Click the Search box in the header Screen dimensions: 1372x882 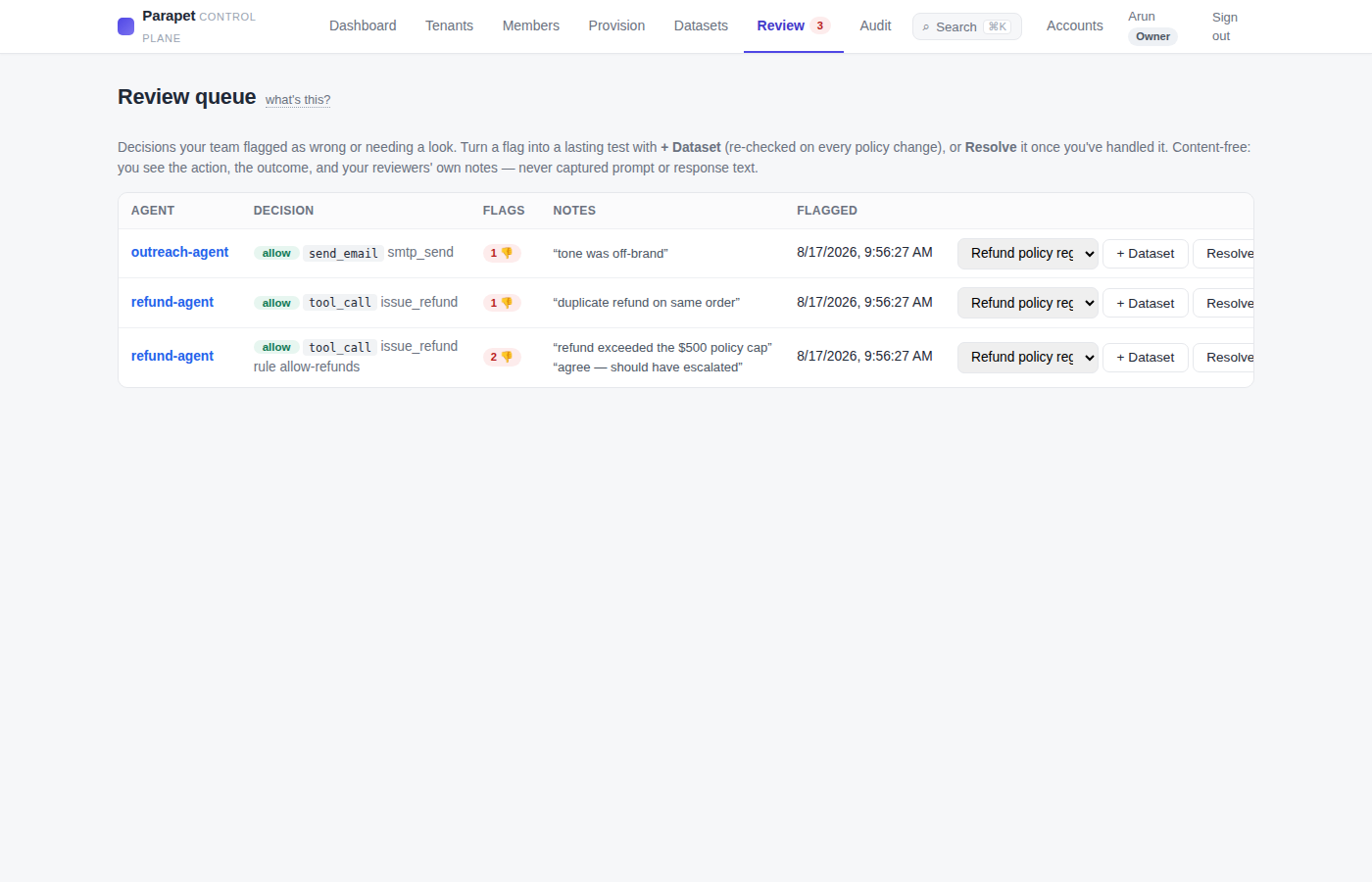[966, 26]
